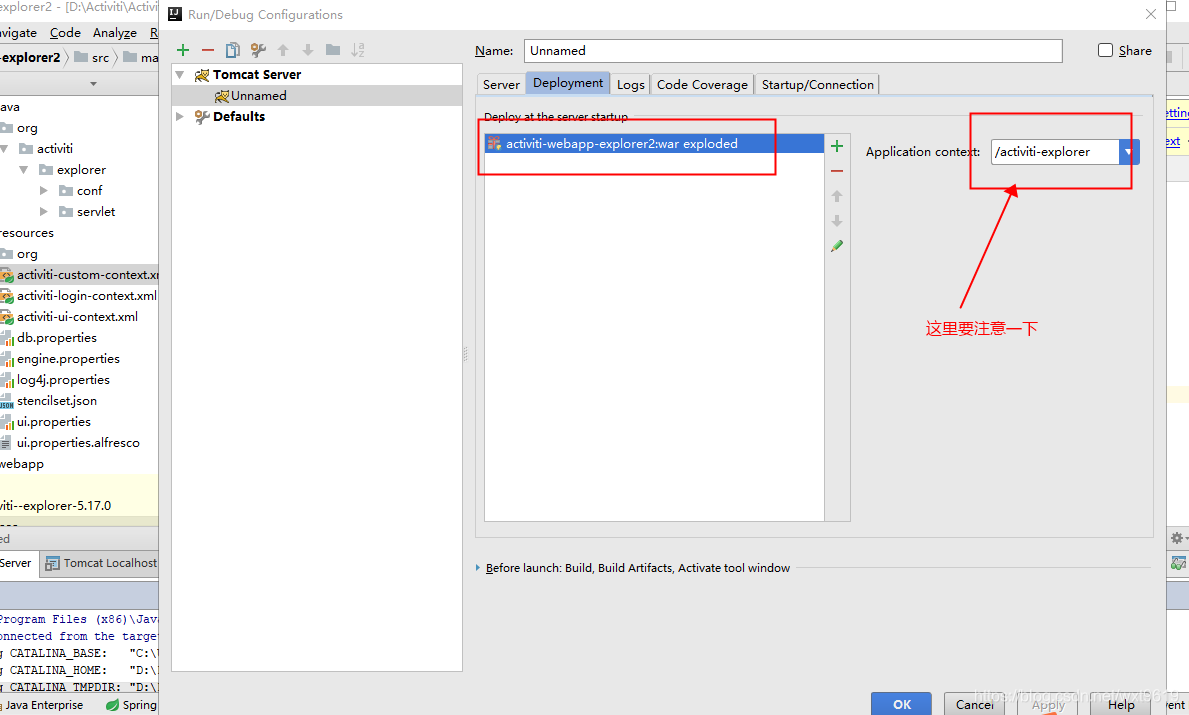Remove deployment artifact with red minus
Image resolution: width=1189 pixels, height=715 pixels.
click(x=837, y=171)
